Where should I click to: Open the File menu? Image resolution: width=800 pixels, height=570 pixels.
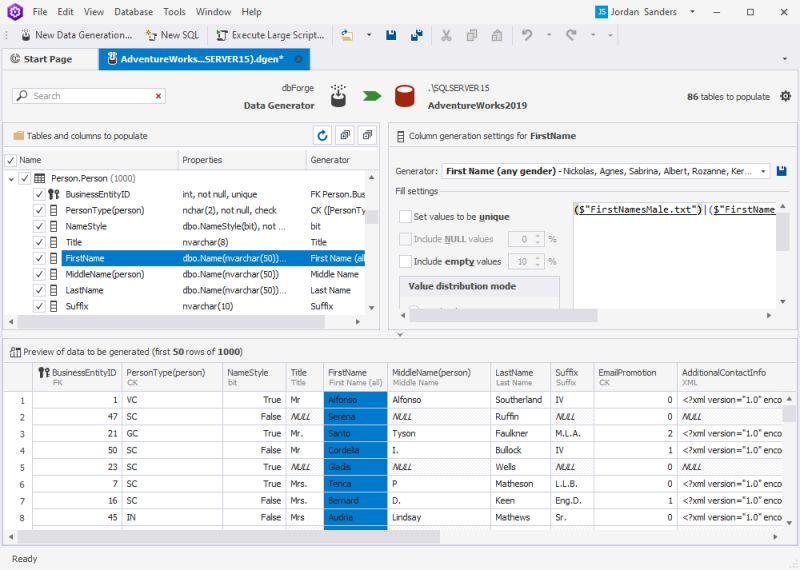pos(40,12)
